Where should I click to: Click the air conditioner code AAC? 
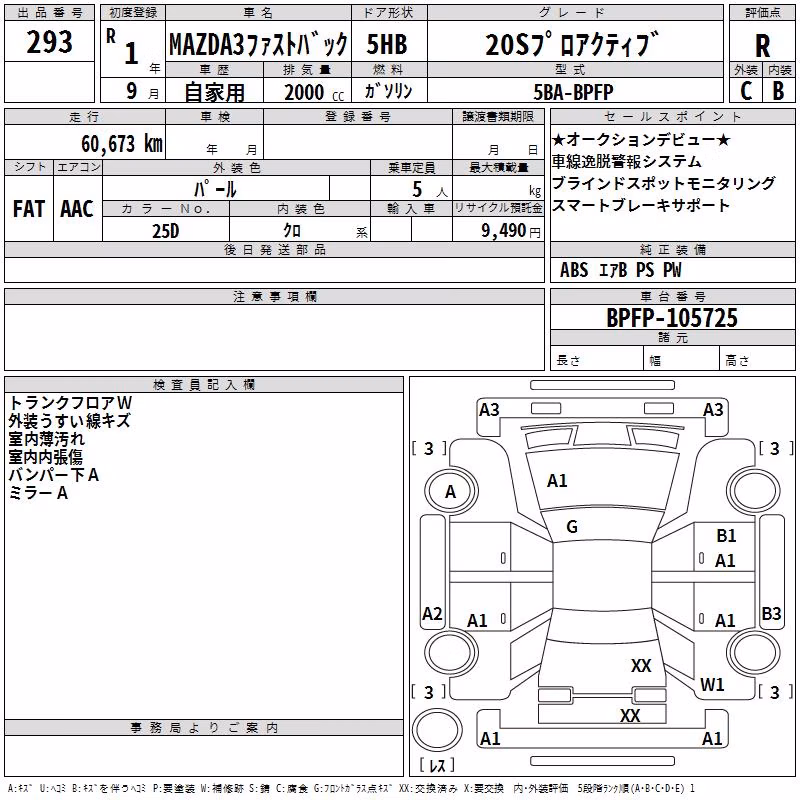pos(77,209)
